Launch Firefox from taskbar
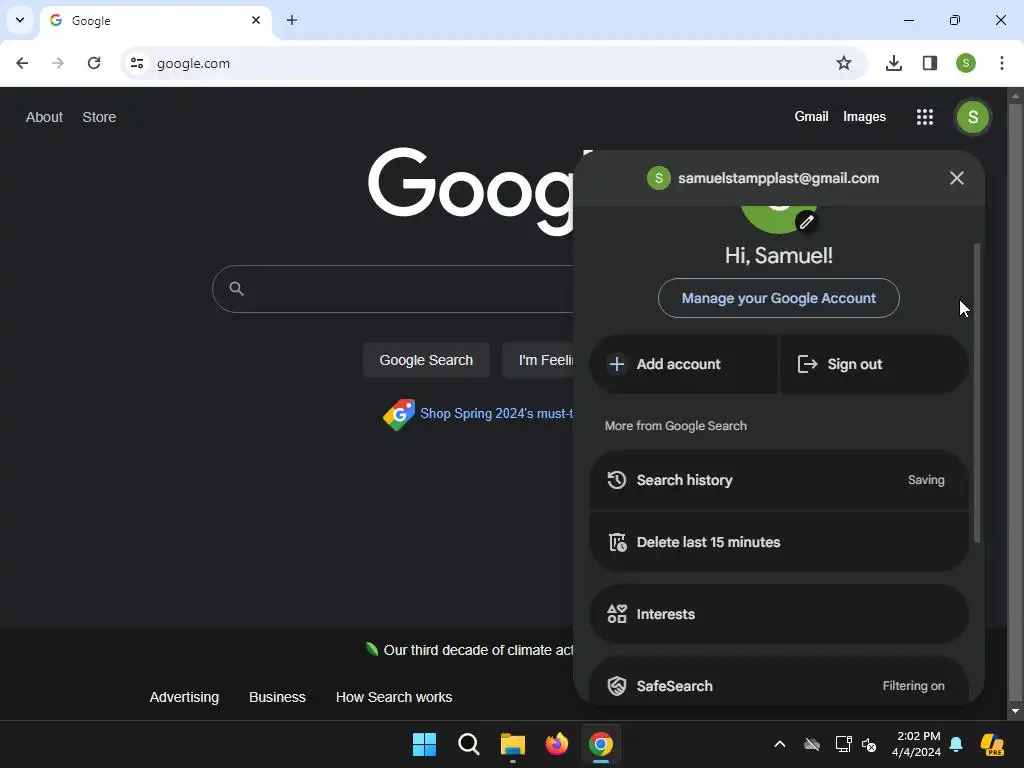 556,744
